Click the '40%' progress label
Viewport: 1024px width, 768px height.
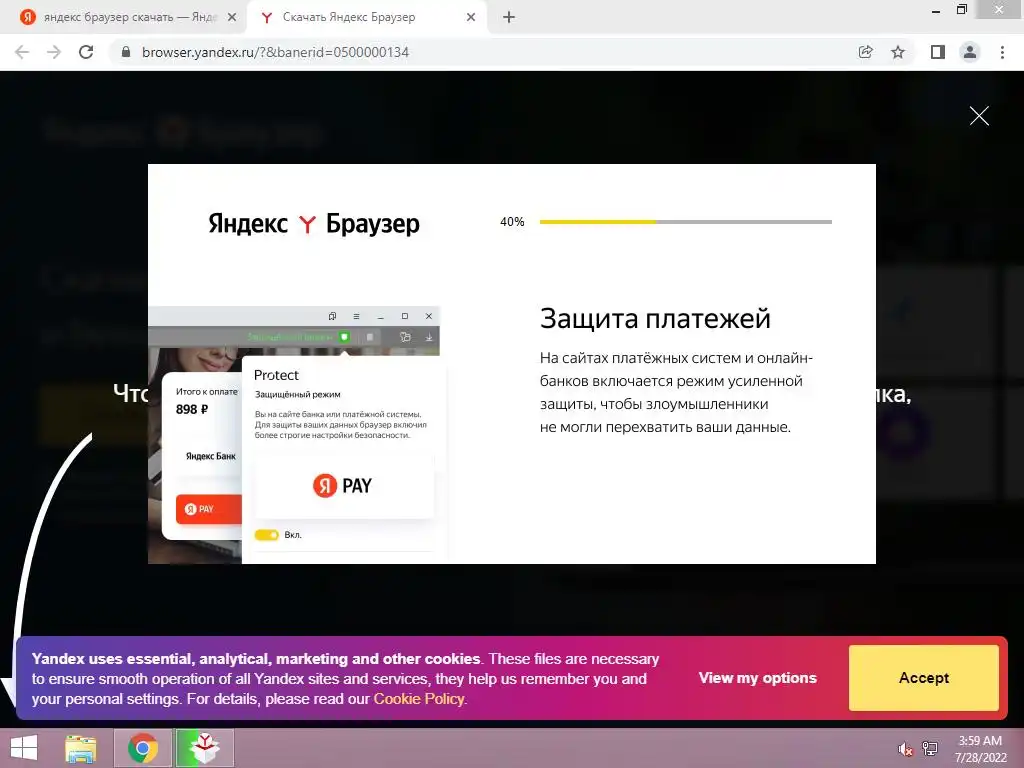[x=512, y=222]
